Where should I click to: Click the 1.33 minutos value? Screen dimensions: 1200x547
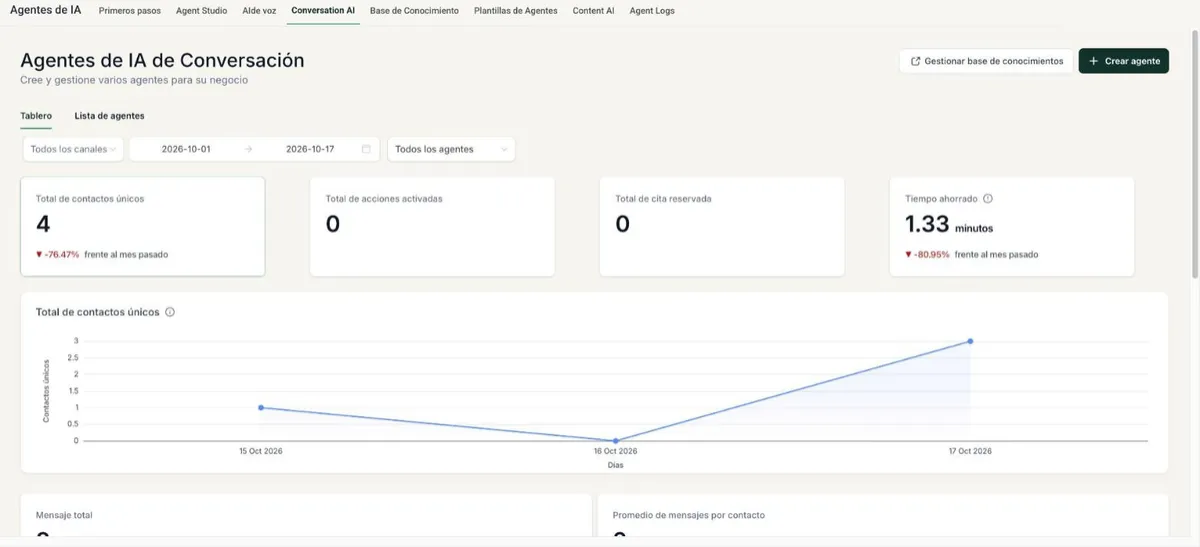[x=949, y=225]
